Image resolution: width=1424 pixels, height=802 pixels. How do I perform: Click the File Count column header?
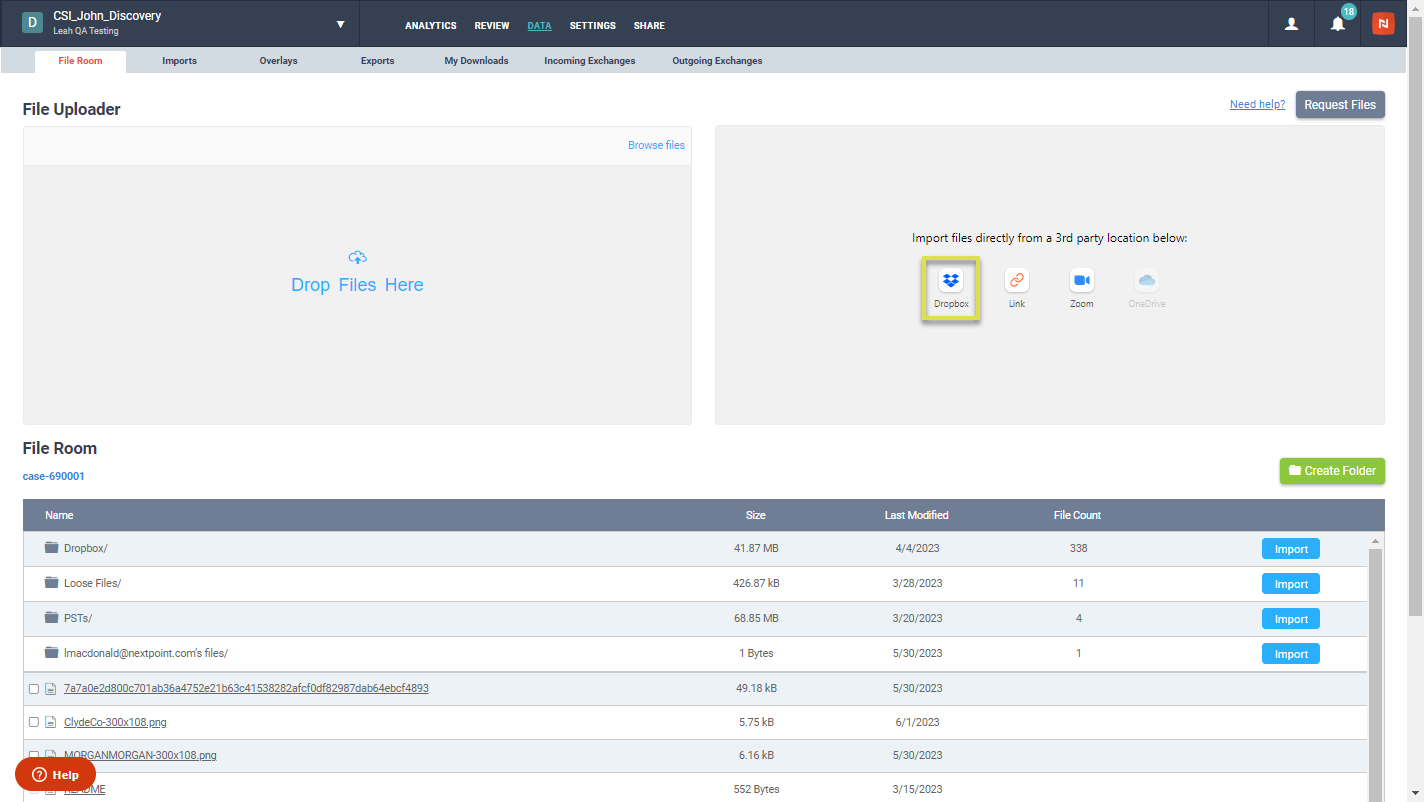click(1077, 515)
